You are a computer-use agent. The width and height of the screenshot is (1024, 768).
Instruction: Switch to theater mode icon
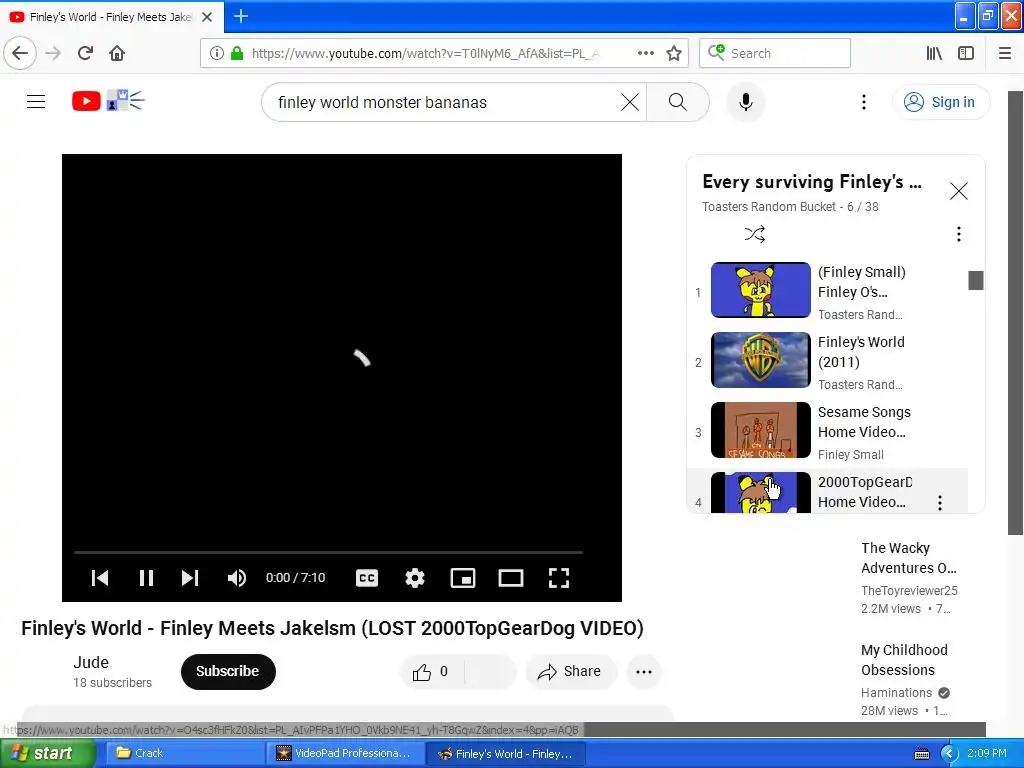511,578
